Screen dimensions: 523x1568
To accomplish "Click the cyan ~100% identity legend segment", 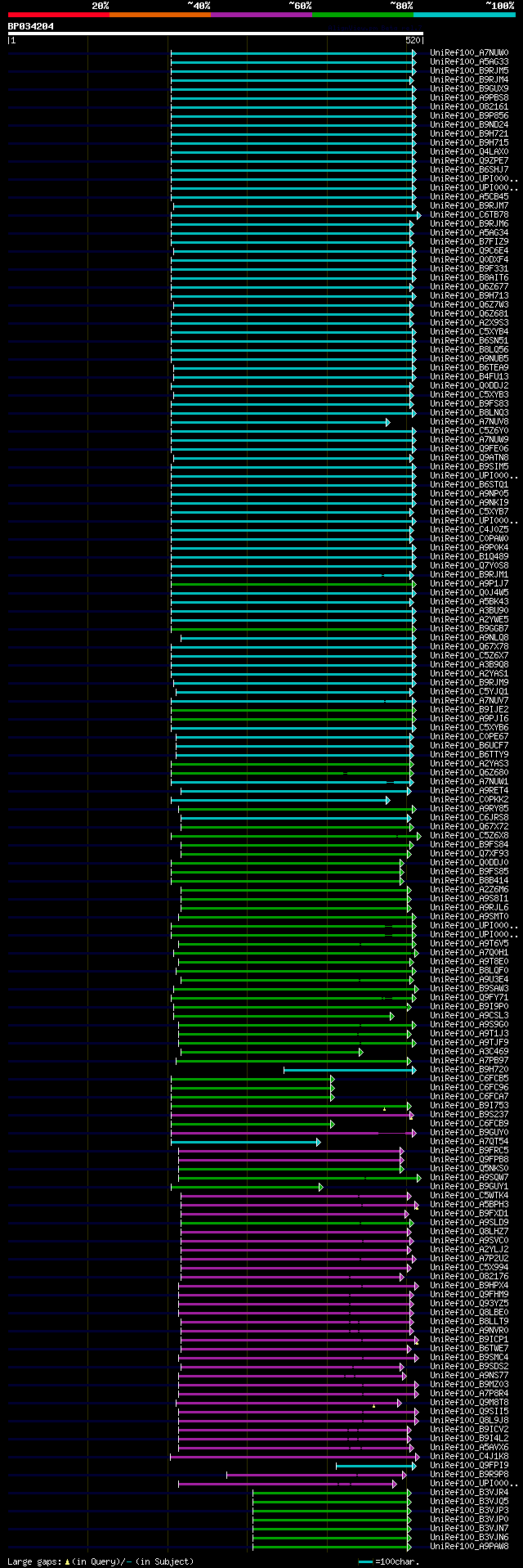I will click(464, 14).
